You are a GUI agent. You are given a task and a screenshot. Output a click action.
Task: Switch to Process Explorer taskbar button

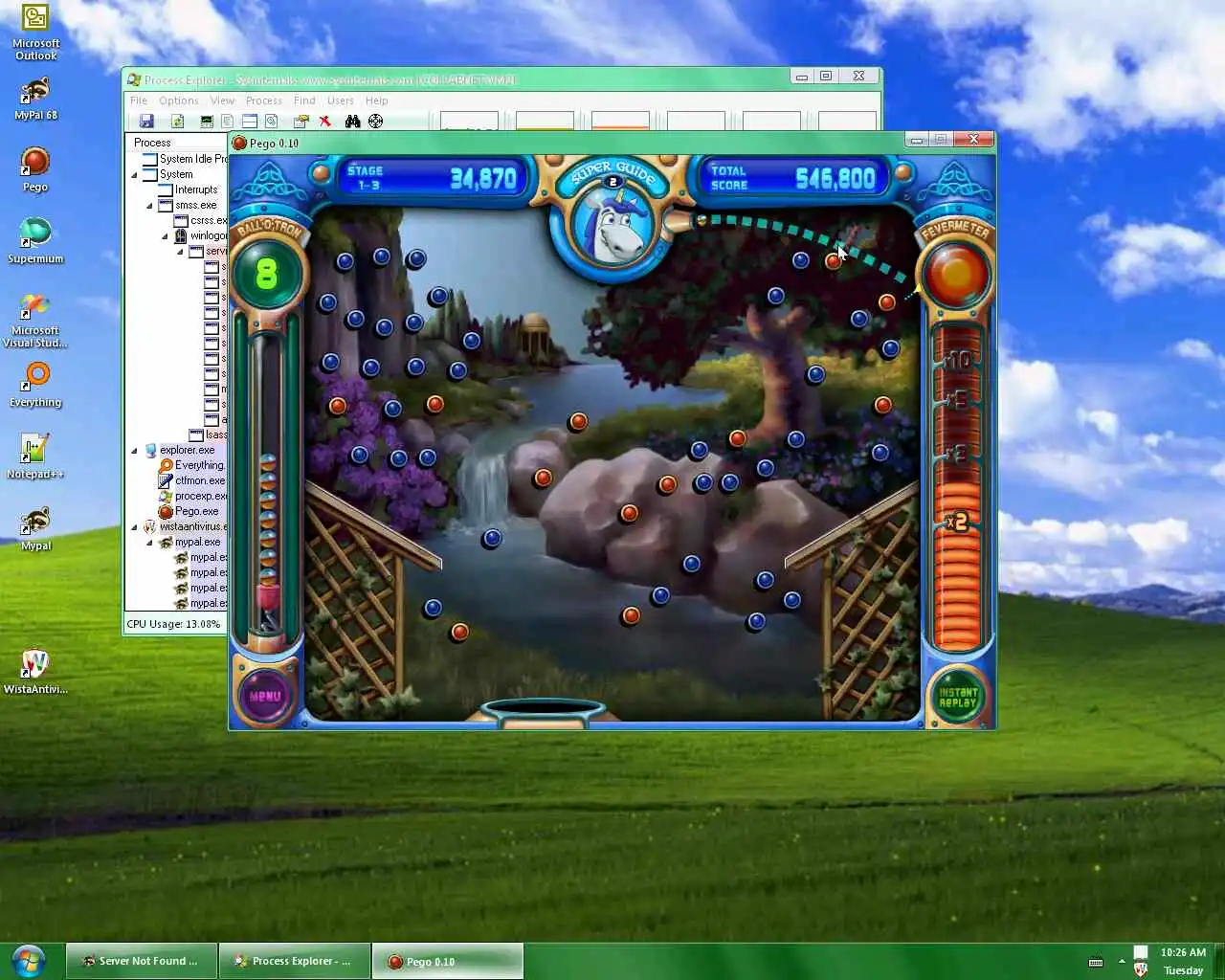pos(294,961)
